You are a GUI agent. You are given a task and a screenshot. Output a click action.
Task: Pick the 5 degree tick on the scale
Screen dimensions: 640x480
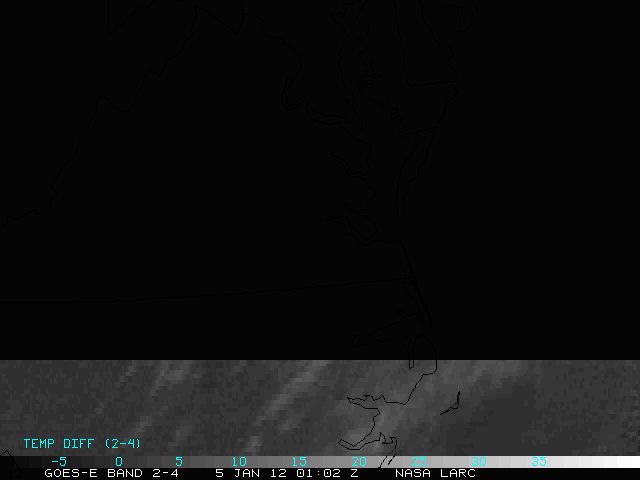click(179, 461)
